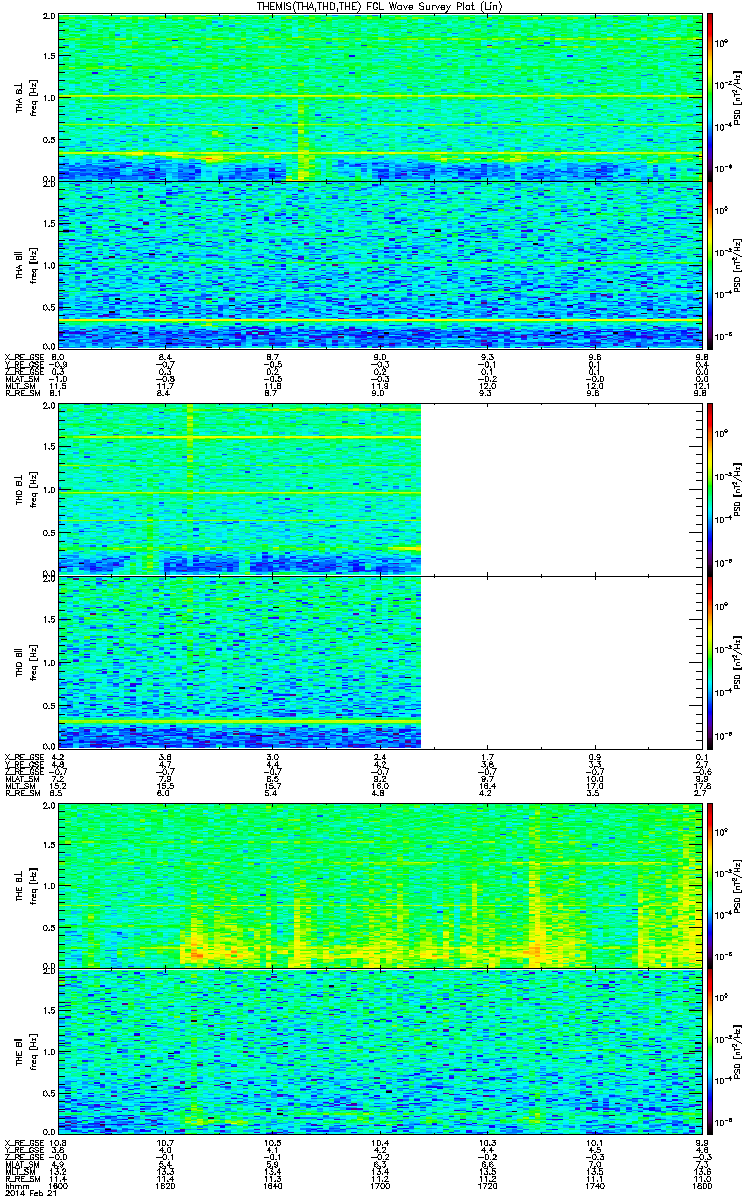Image resolution: width=750 pixels, height=1200 pixels.
Task: Click inside the THA B∥ spectrogram panel
Action: tap(380, 265)
